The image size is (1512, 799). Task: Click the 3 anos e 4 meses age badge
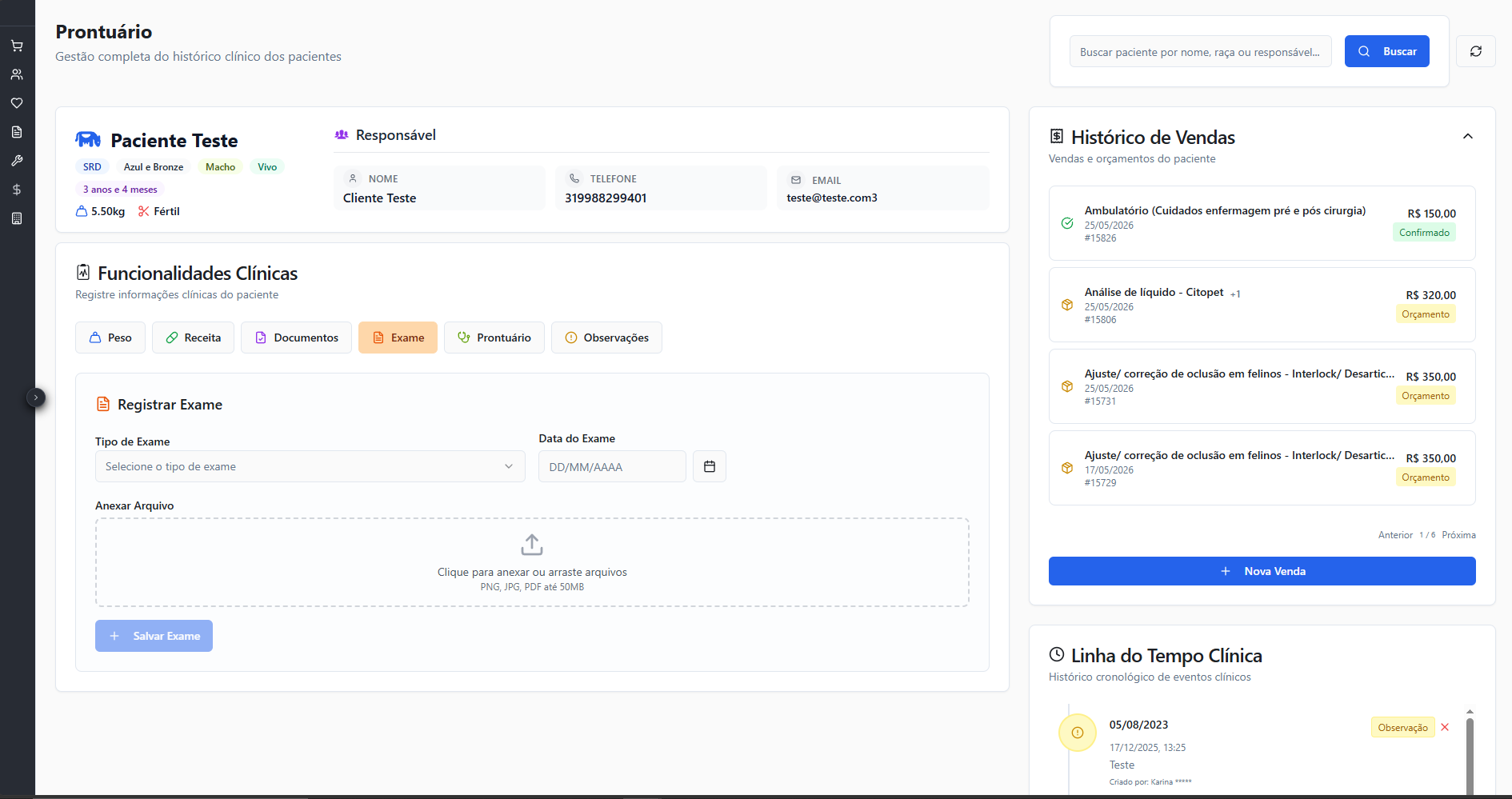[120, 190]
